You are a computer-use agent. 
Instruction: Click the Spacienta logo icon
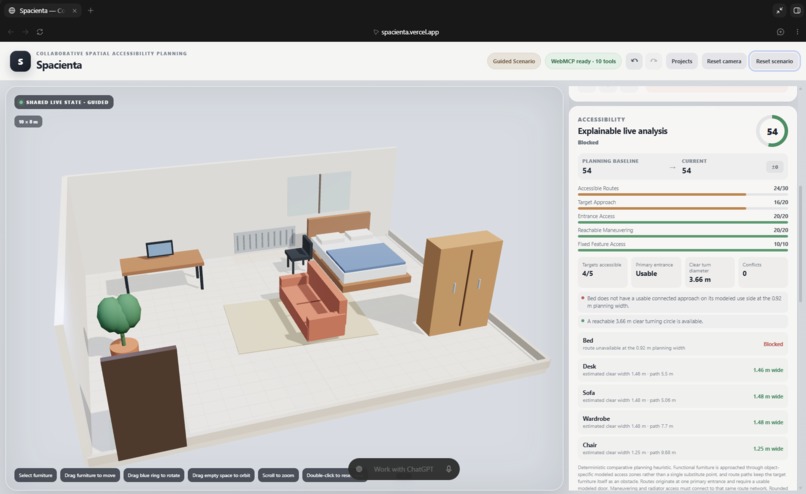pyautogui.click(x=20, y=61)
